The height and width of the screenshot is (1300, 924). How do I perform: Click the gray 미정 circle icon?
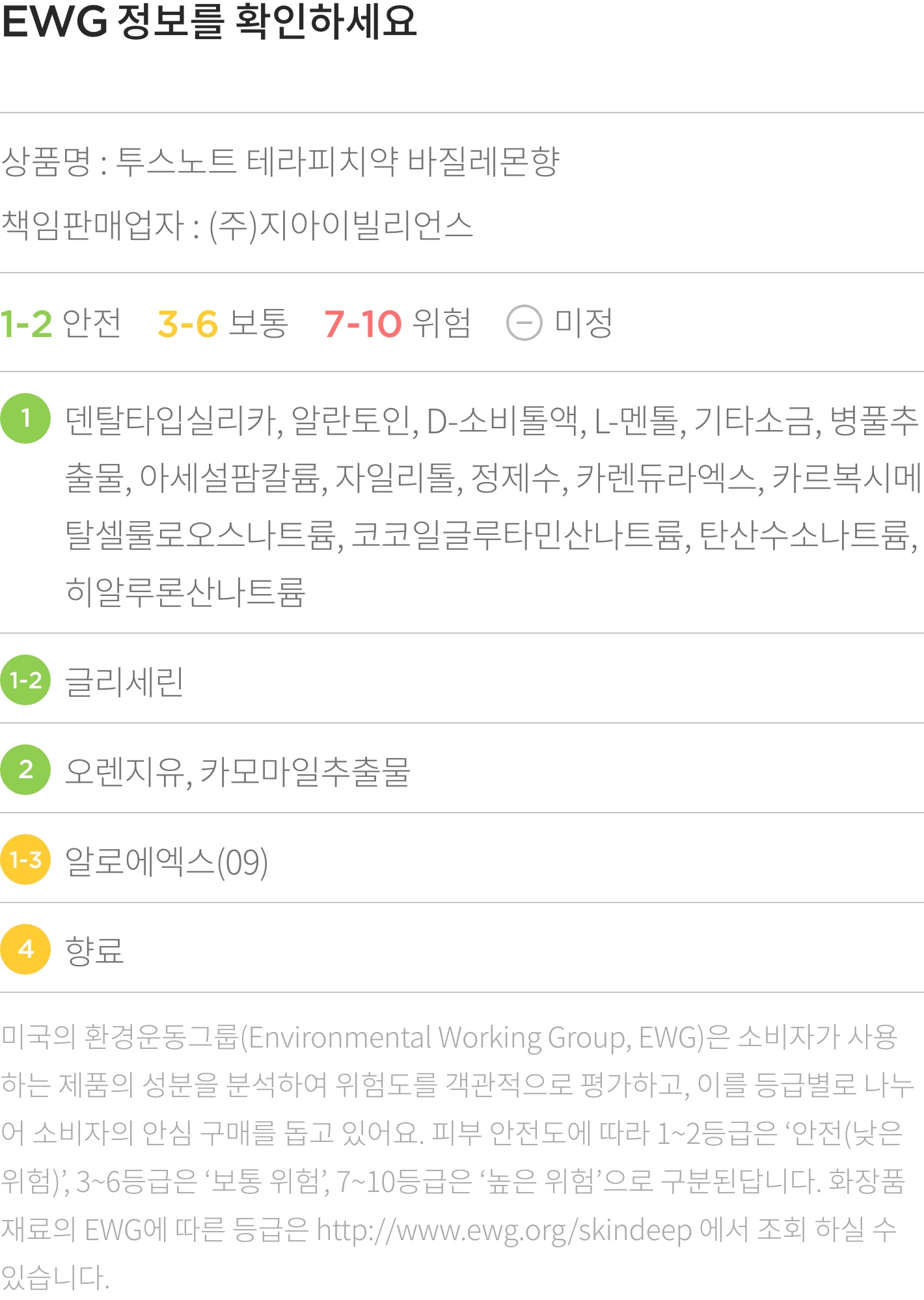pos(524,323)
